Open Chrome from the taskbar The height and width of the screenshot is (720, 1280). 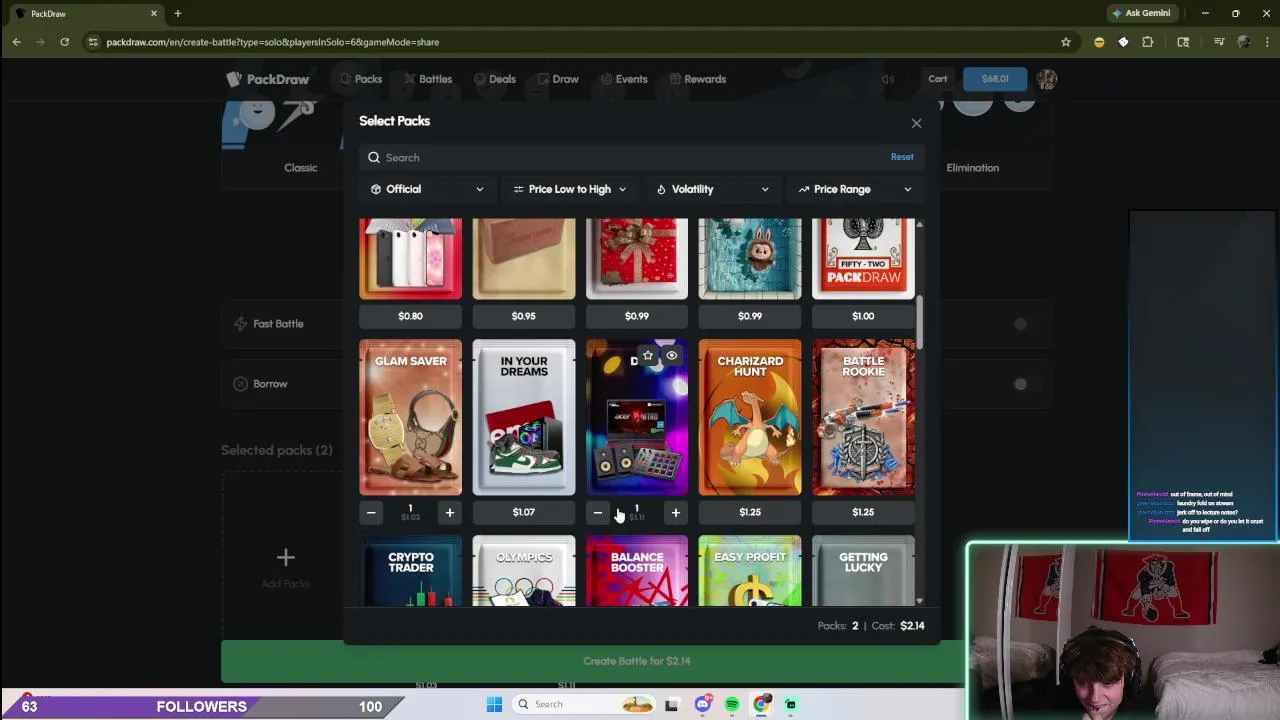pyautogui.click(x=761, y=704)
